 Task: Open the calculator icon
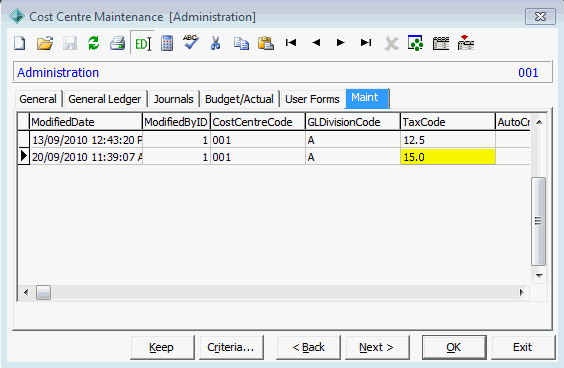click(x=167, y=43)
